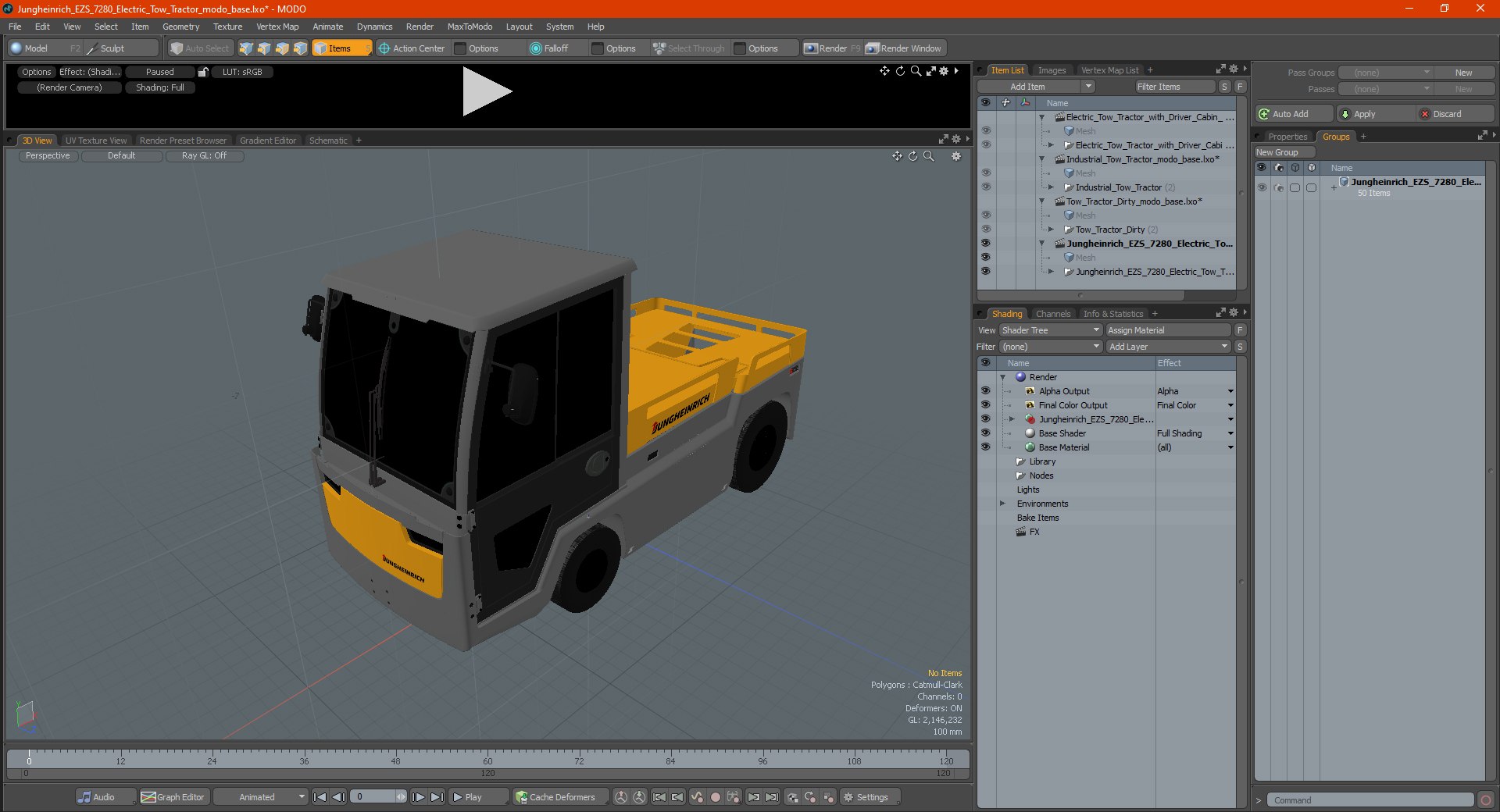This screenshot has width=1500, height=812.
Task: Hide the Alpha Output shader item
Action: 985,391
